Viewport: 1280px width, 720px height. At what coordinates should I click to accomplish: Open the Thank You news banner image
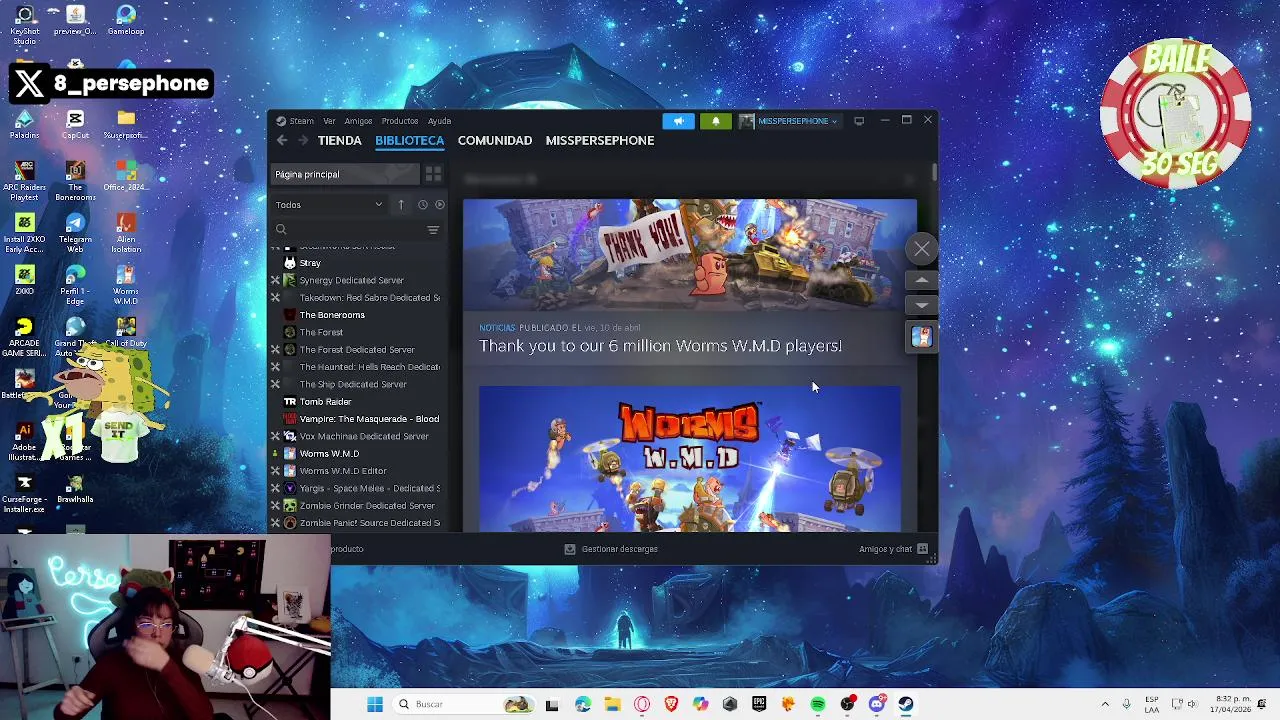click(x=689, y=255)
